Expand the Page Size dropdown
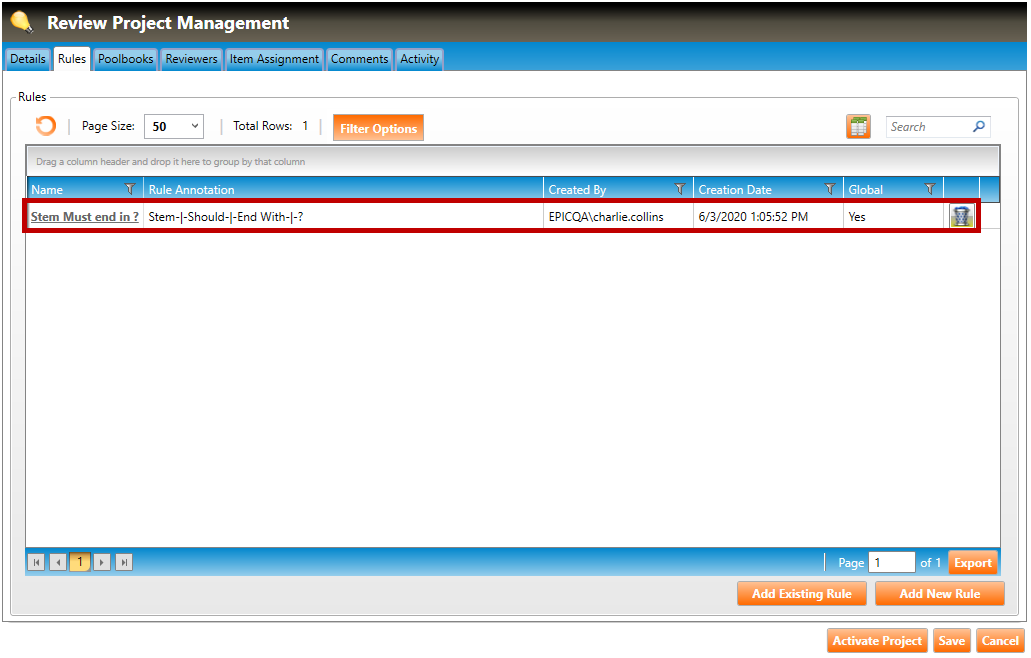1031x658 pixels. click(x=174, y=127)
